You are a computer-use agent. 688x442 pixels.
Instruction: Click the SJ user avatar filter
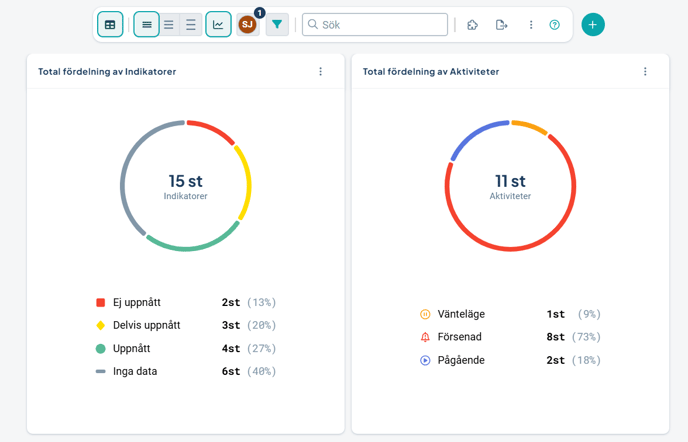point(247,24)
